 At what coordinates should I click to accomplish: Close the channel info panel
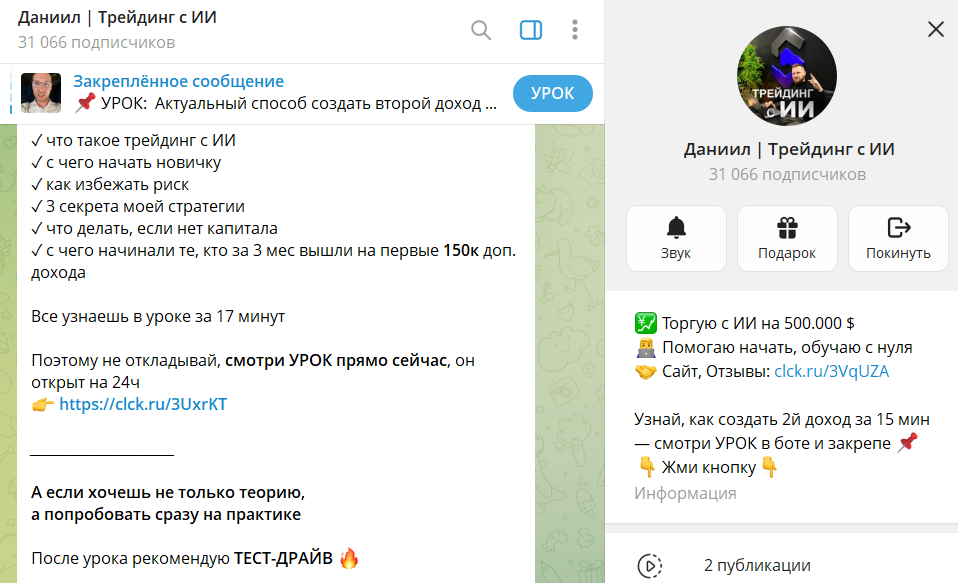[935, 29]
